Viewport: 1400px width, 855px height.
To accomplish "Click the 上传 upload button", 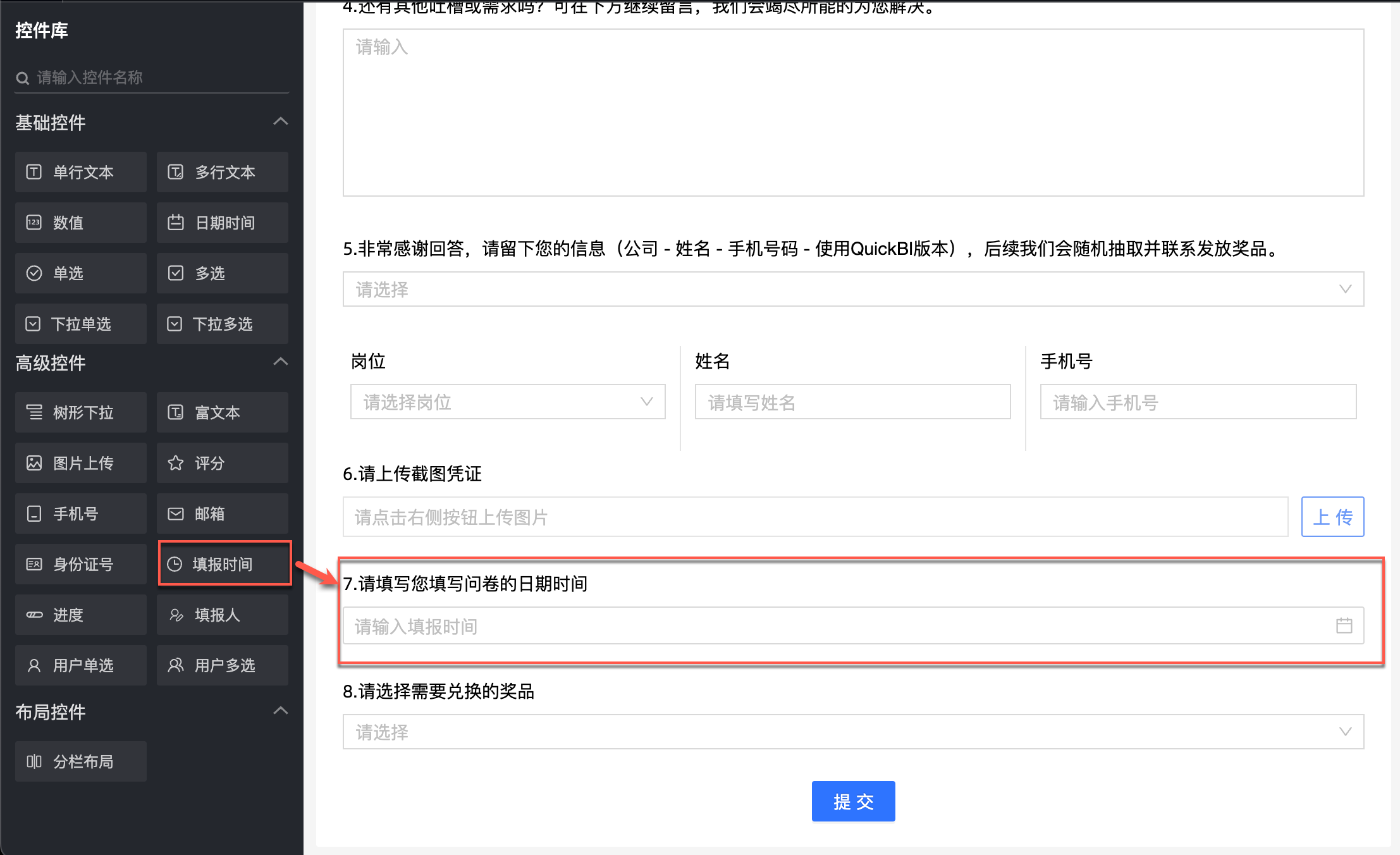I will pos(1332,517).
